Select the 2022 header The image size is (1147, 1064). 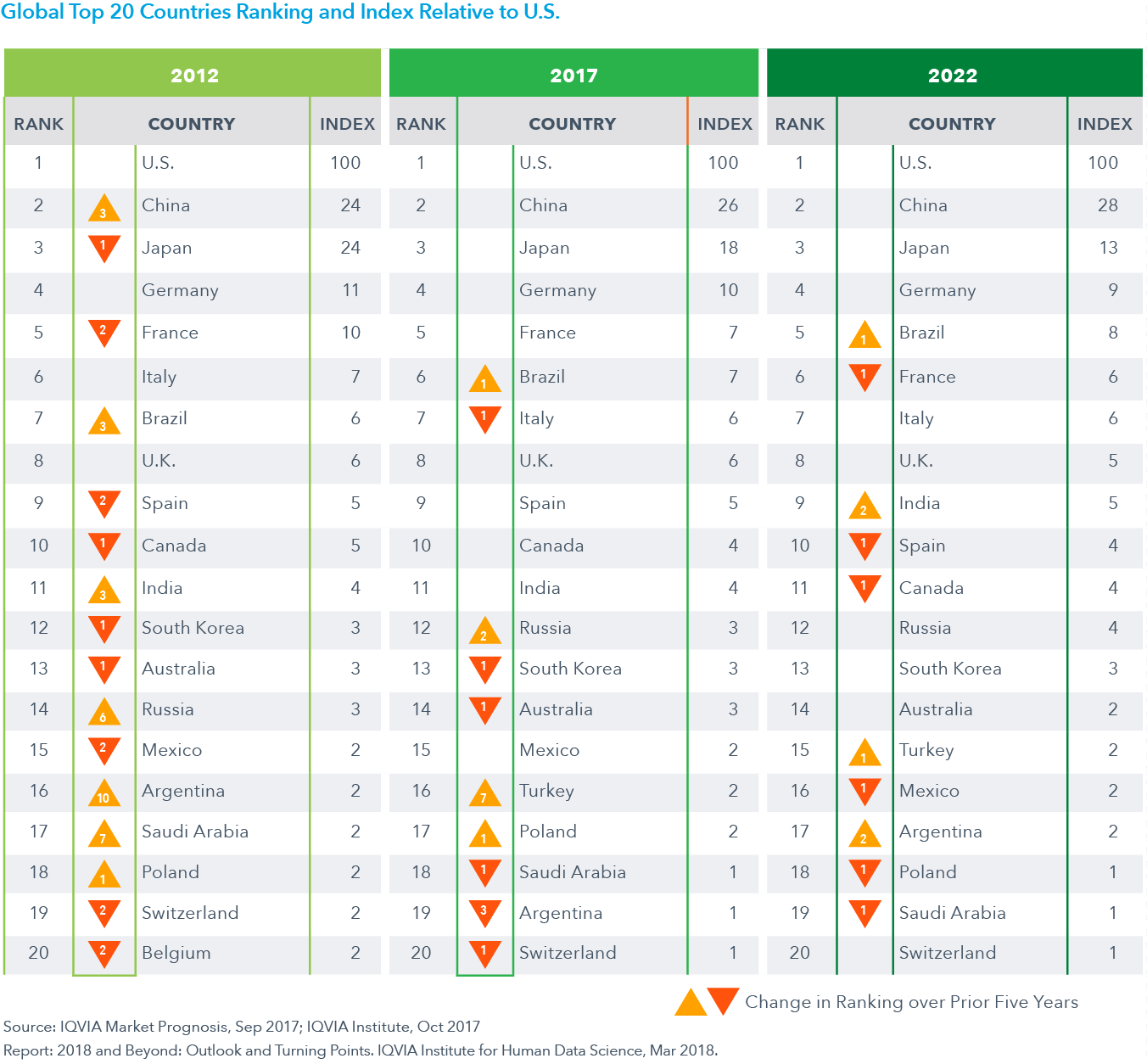point(953,75)
